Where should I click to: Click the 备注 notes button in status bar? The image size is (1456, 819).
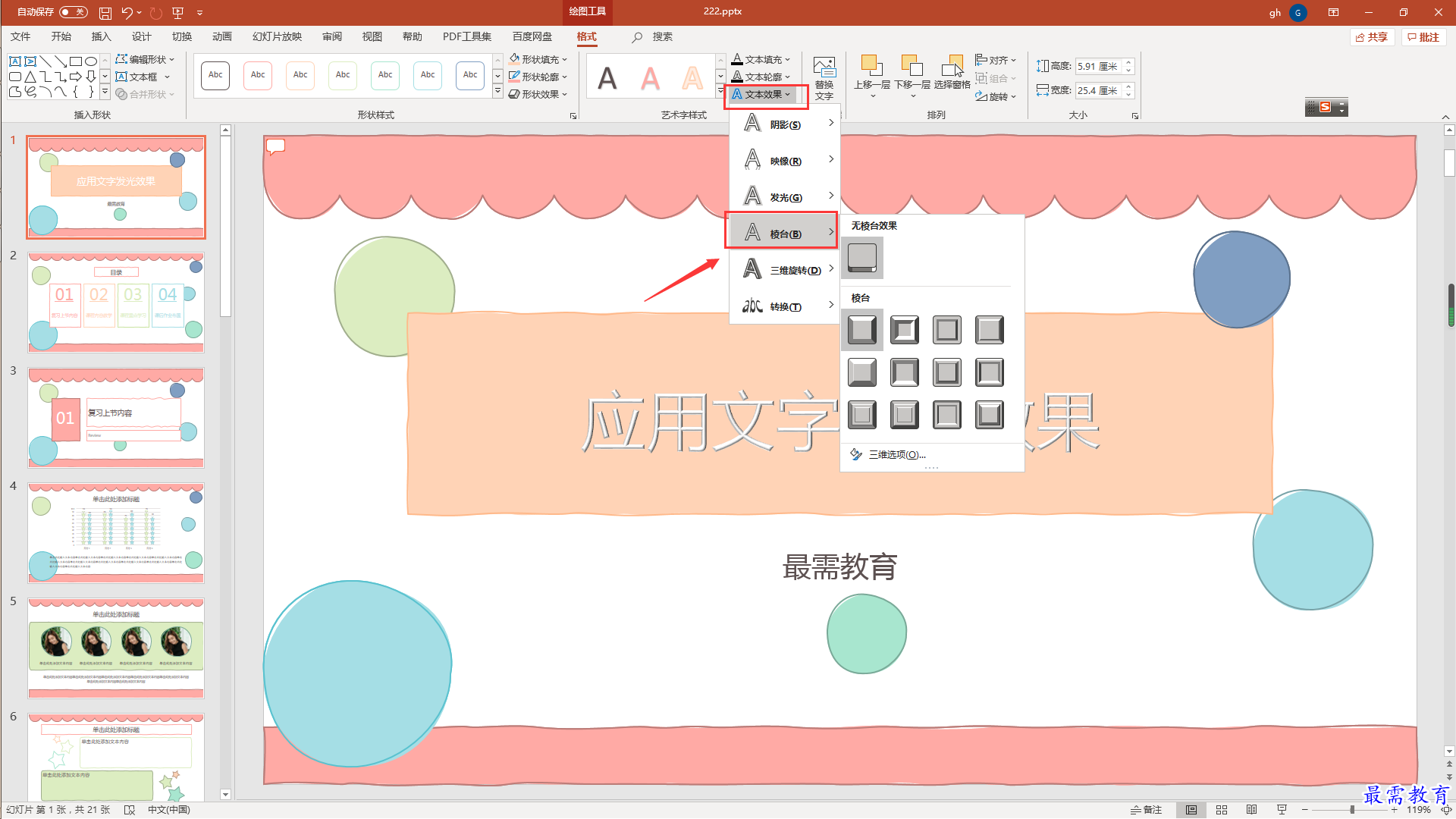coord(1146,809)
